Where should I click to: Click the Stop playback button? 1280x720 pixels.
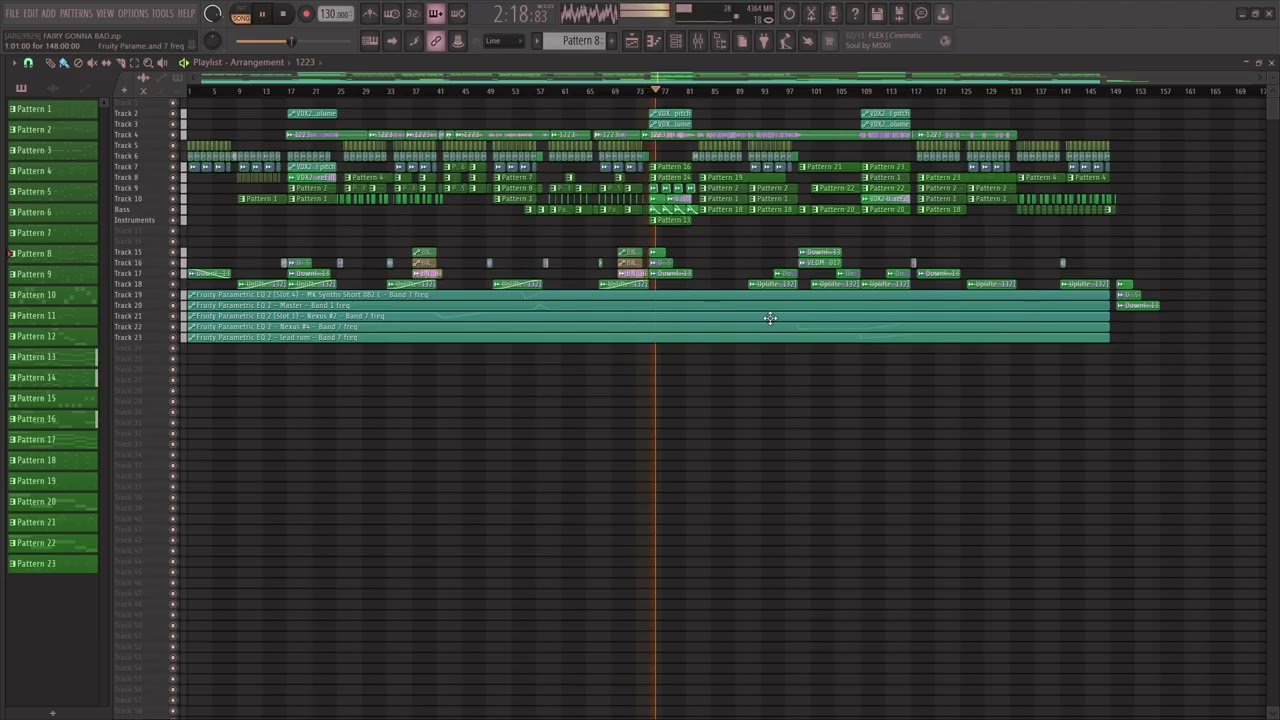(284, 14)
